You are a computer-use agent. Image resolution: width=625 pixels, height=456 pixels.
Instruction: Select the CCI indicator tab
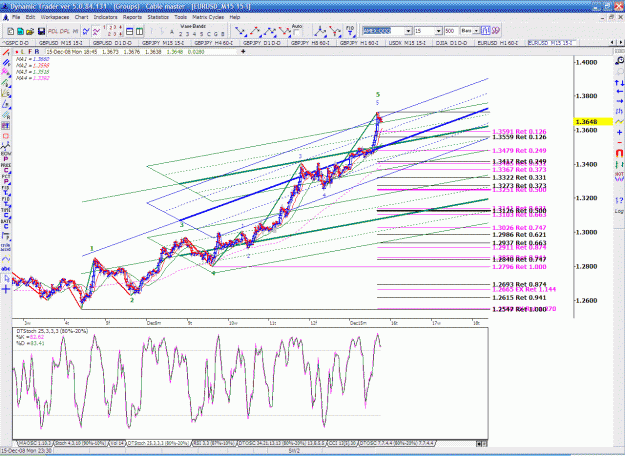343,443
